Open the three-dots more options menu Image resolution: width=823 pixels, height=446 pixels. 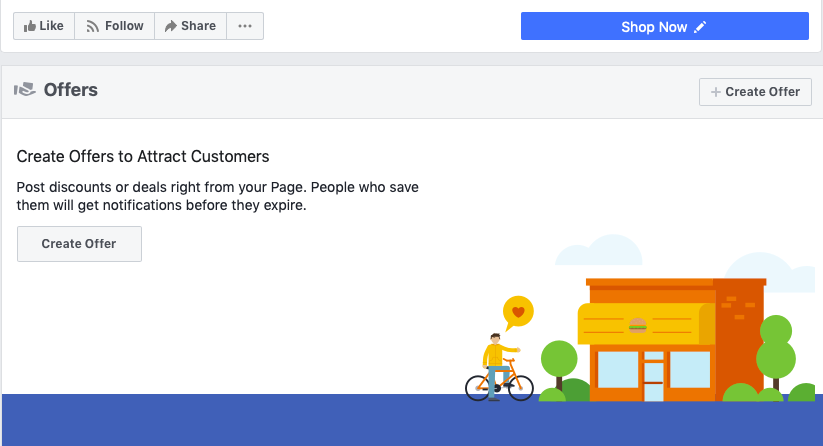(245, 26)
